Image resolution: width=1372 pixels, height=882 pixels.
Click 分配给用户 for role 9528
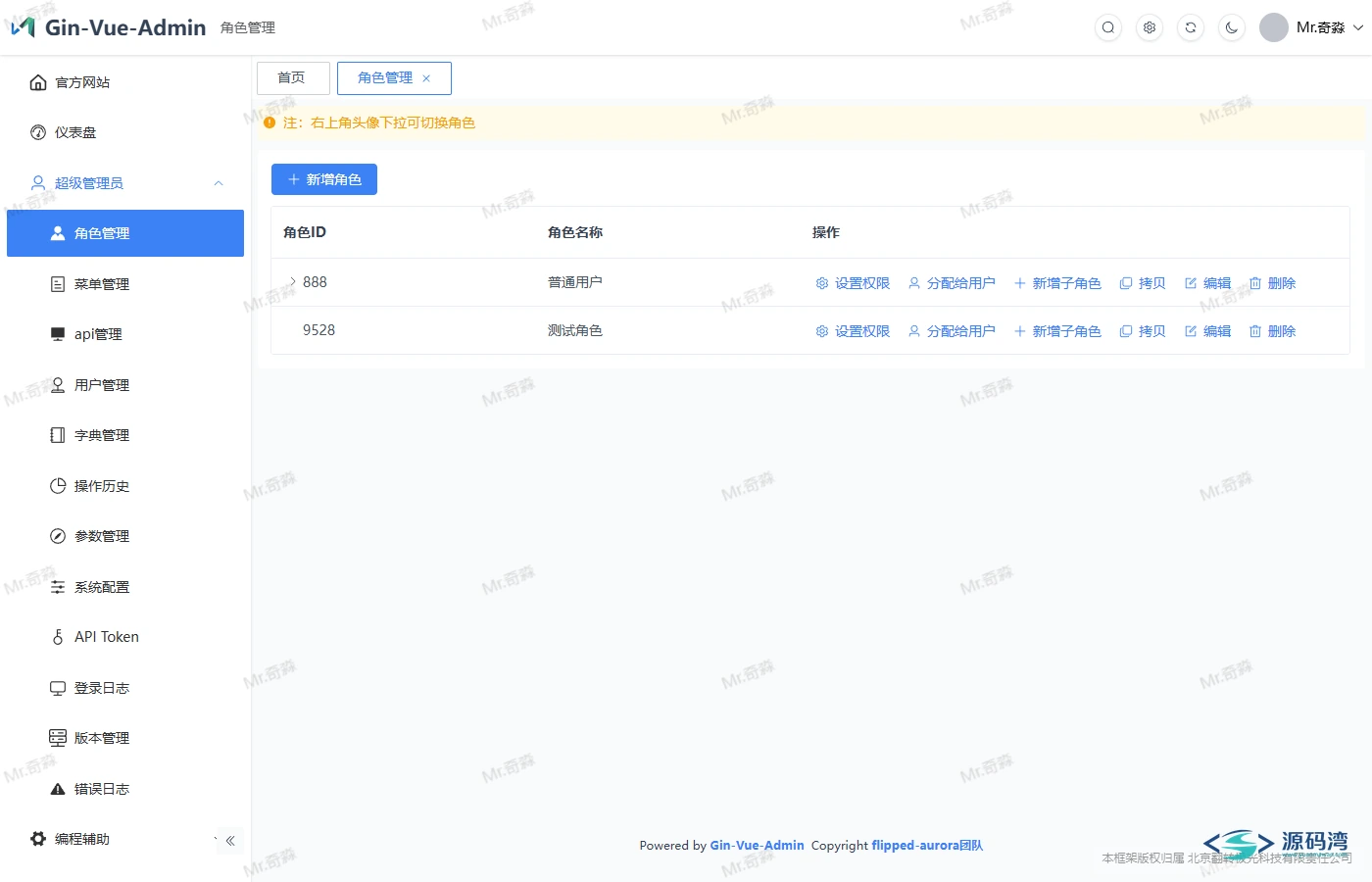[952, 331]
